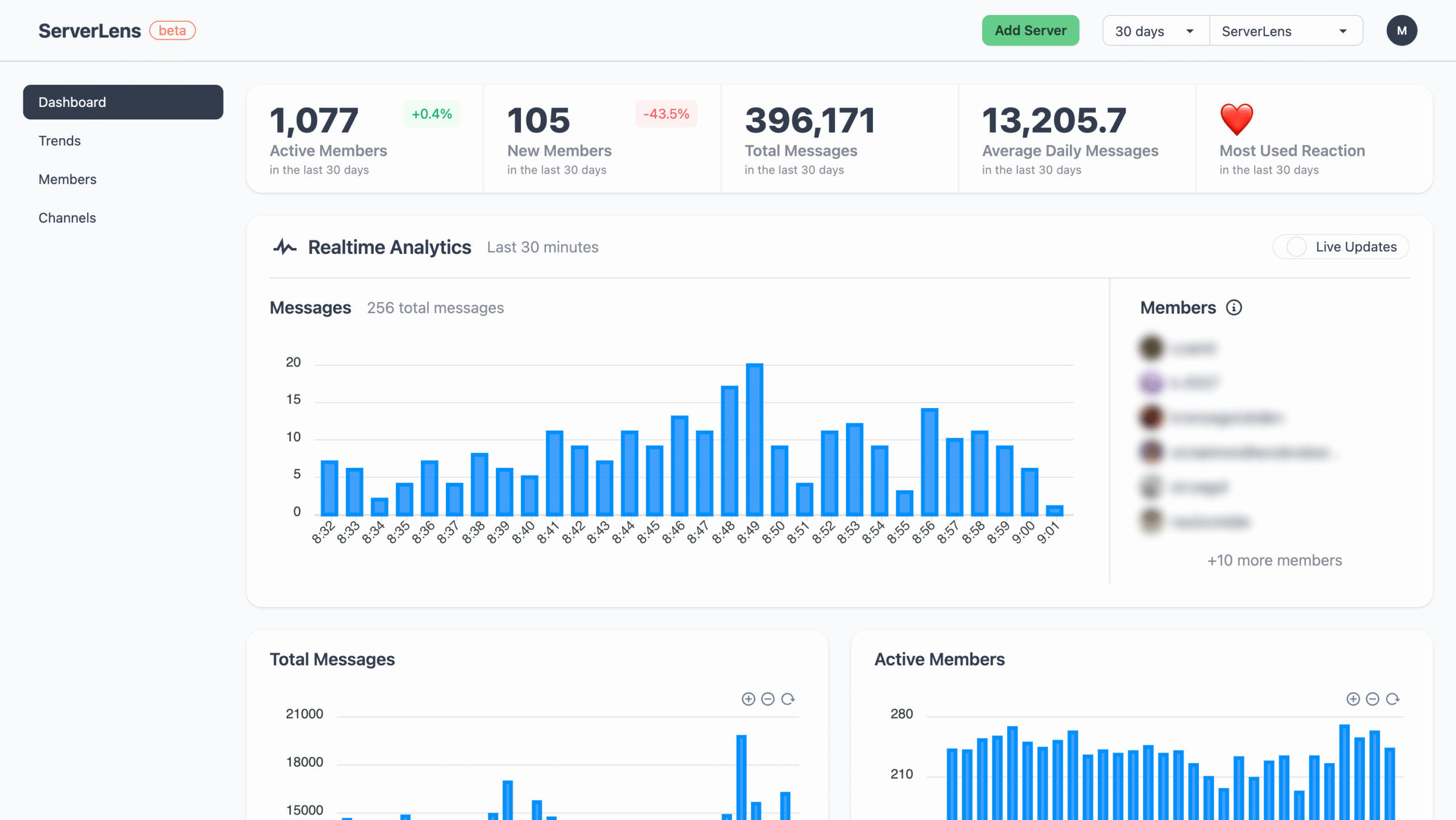Screen dimensions: 1456x820
Task: Click the Total Messages chart title
Action: (332, 660)
